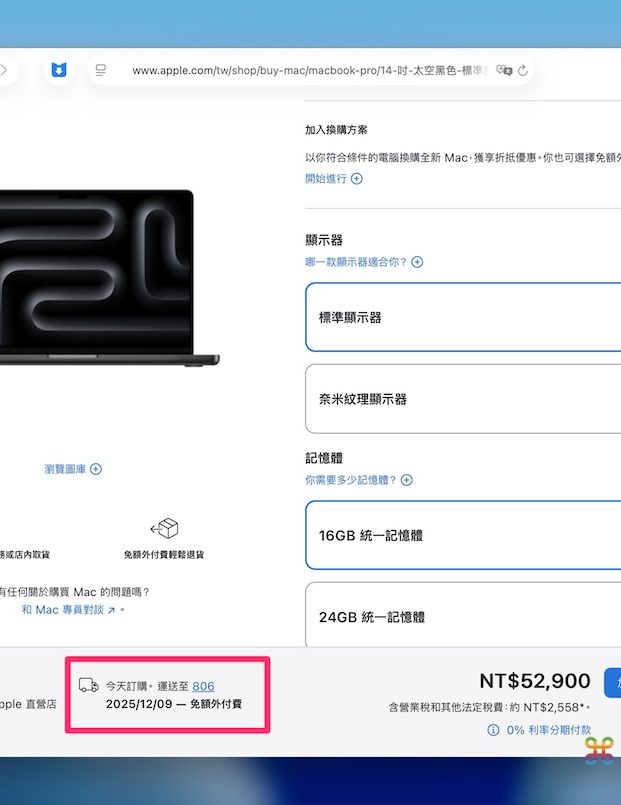Expand 你需要多少記憶體 help link
Viewport: 621px width, 805px height.
tap(358, 480)
